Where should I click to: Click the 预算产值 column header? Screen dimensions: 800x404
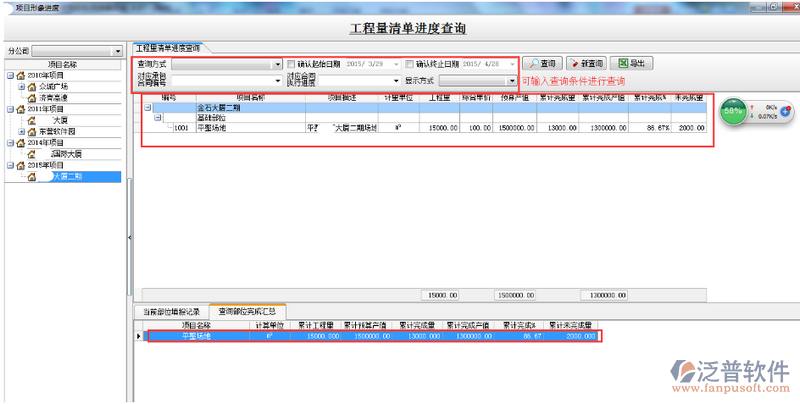[515, 97]
